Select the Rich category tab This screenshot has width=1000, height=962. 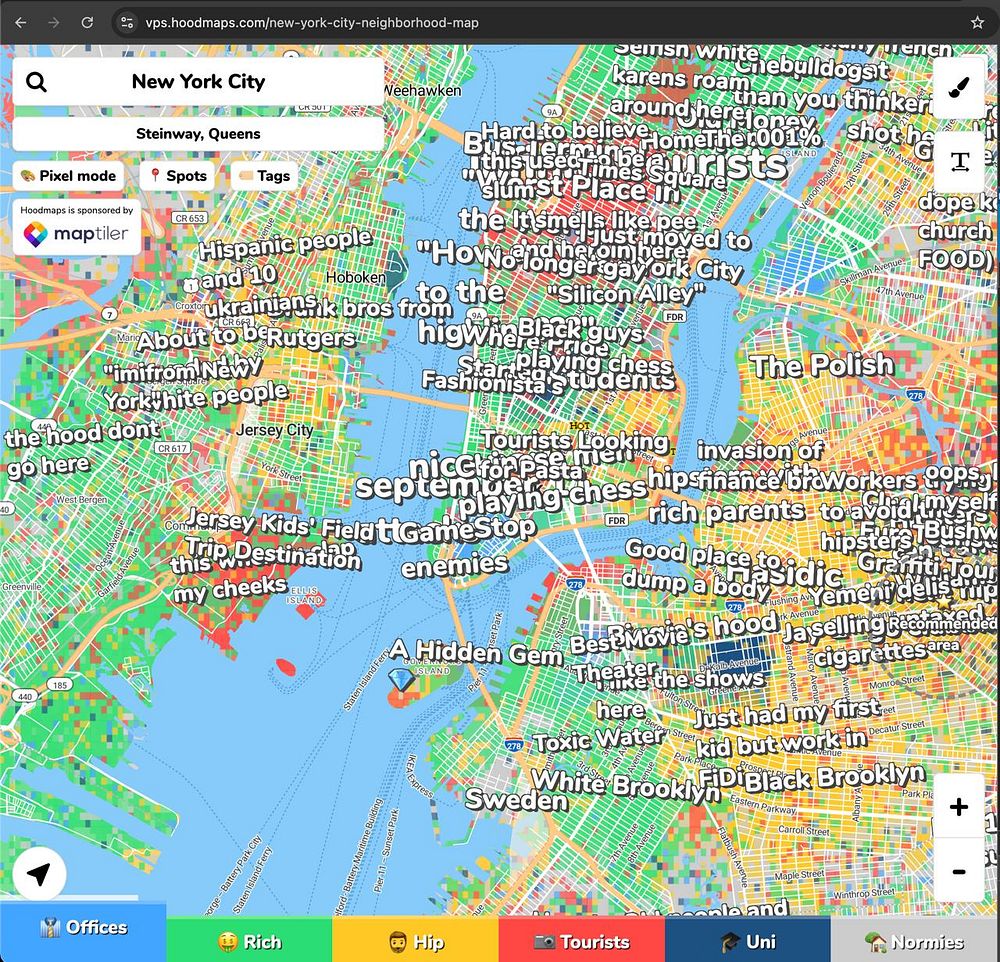click(x=249, y=942)
